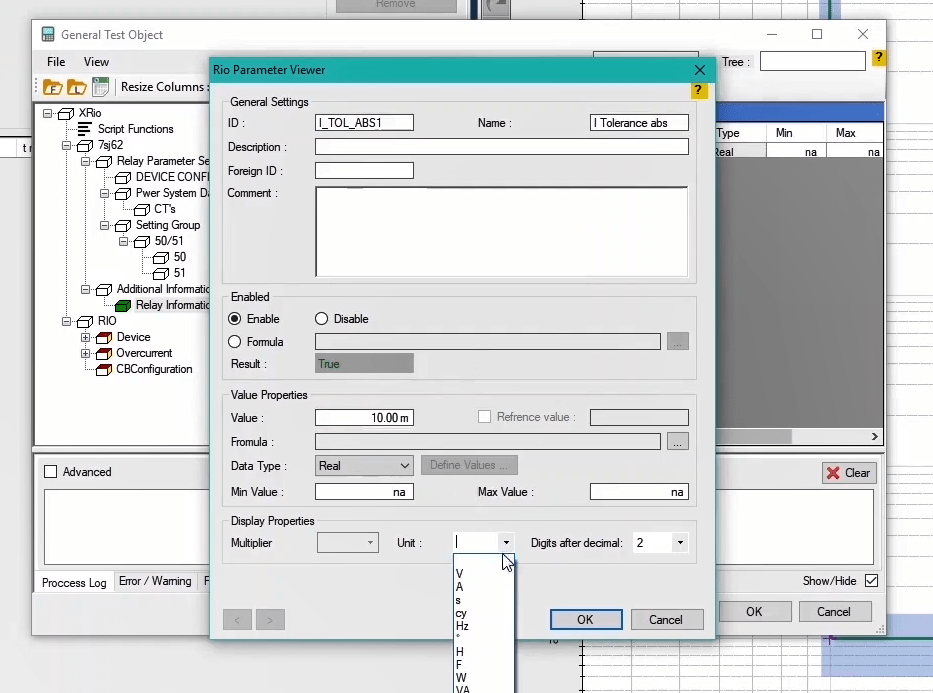Select the CBConfiguration node in tree

tap(154, 369)
